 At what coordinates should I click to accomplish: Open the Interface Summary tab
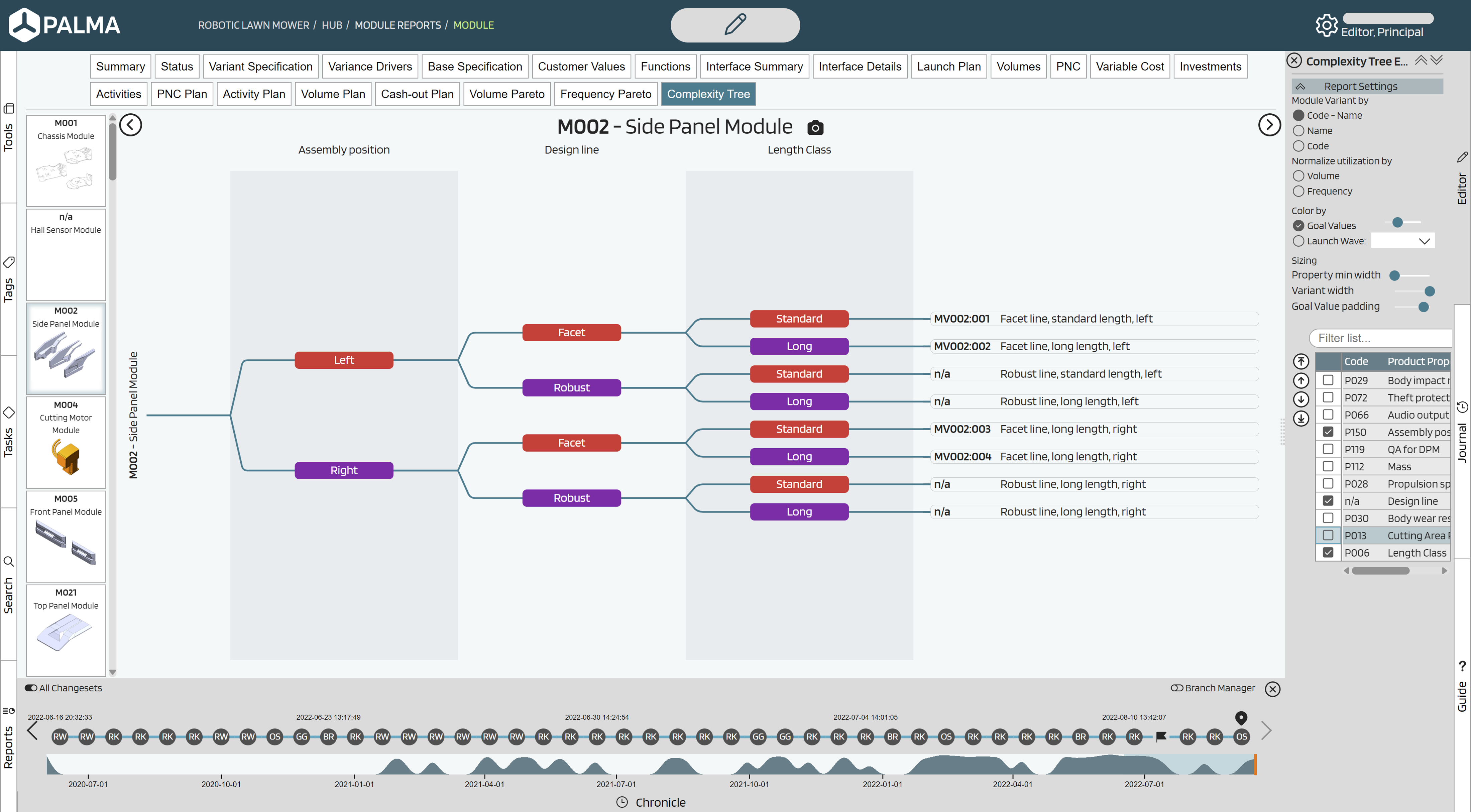(x=754, y=67)
